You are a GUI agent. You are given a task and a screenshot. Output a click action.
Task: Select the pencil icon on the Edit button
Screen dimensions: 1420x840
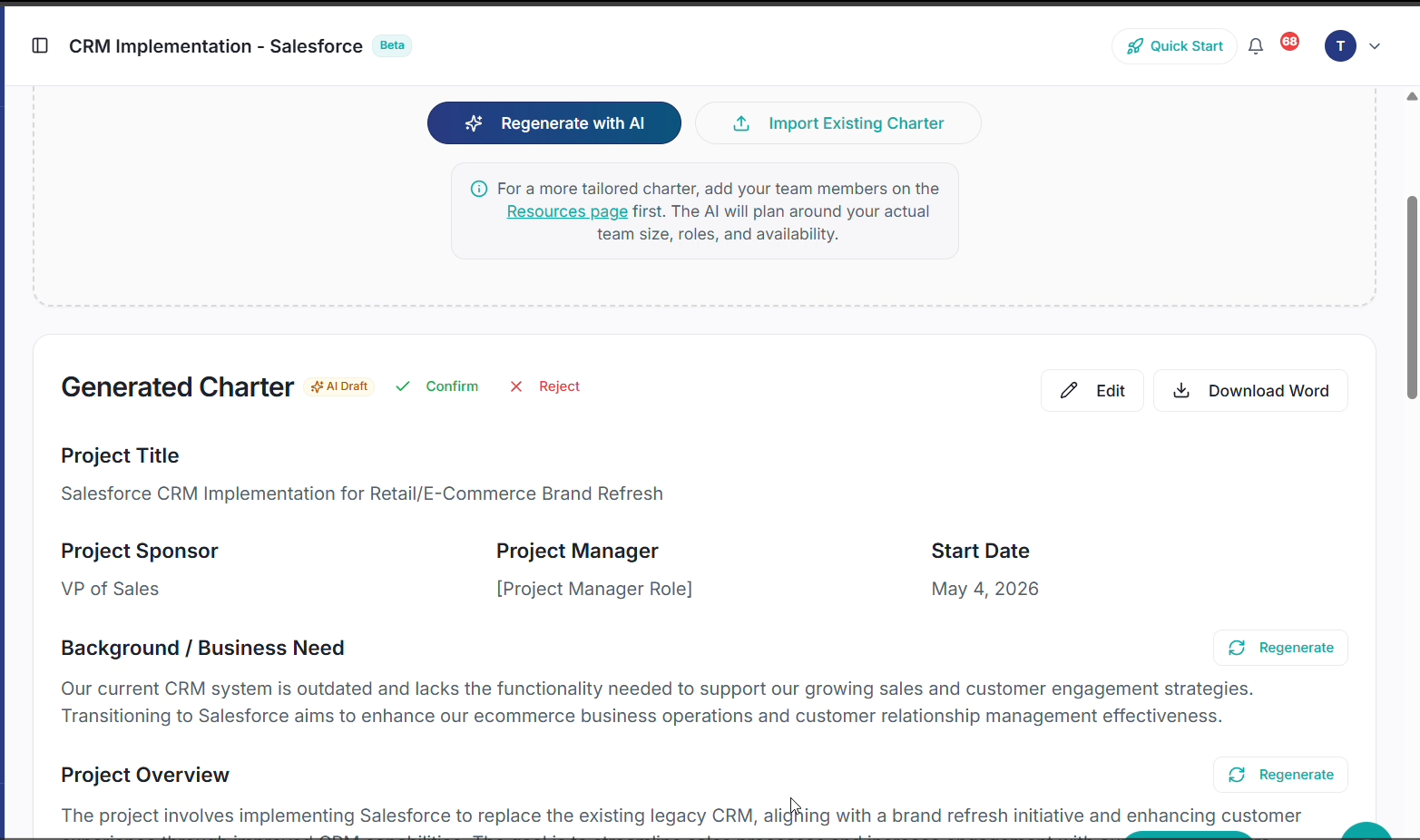[1071, 390]
